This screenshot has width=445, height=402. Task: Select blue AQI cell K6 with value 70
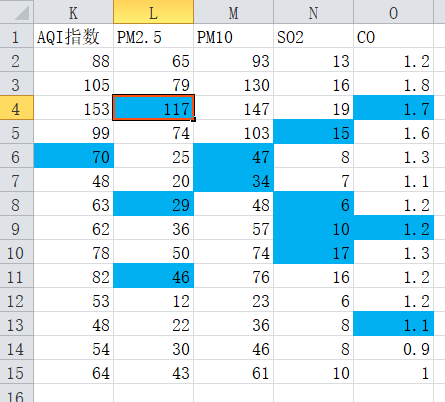(x=74, y=156)
